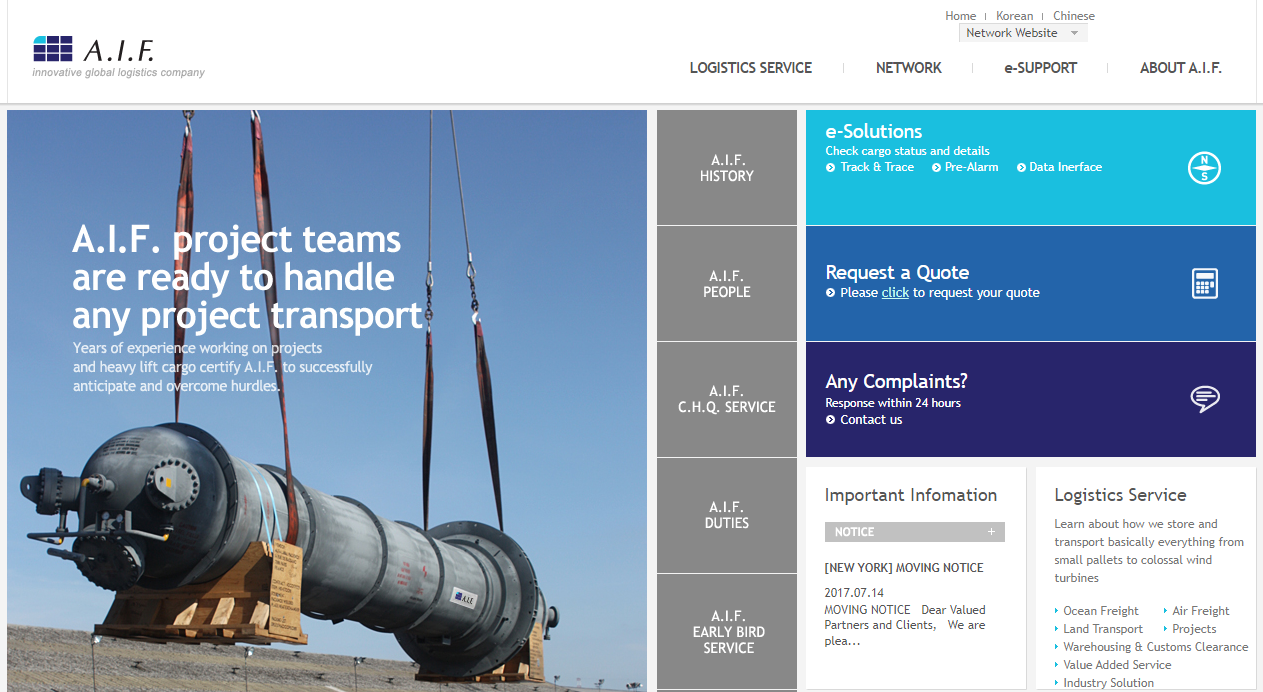Open the Contact us link
The height and width of the screenshot is (692, 1263).
(x=870, y=420)
